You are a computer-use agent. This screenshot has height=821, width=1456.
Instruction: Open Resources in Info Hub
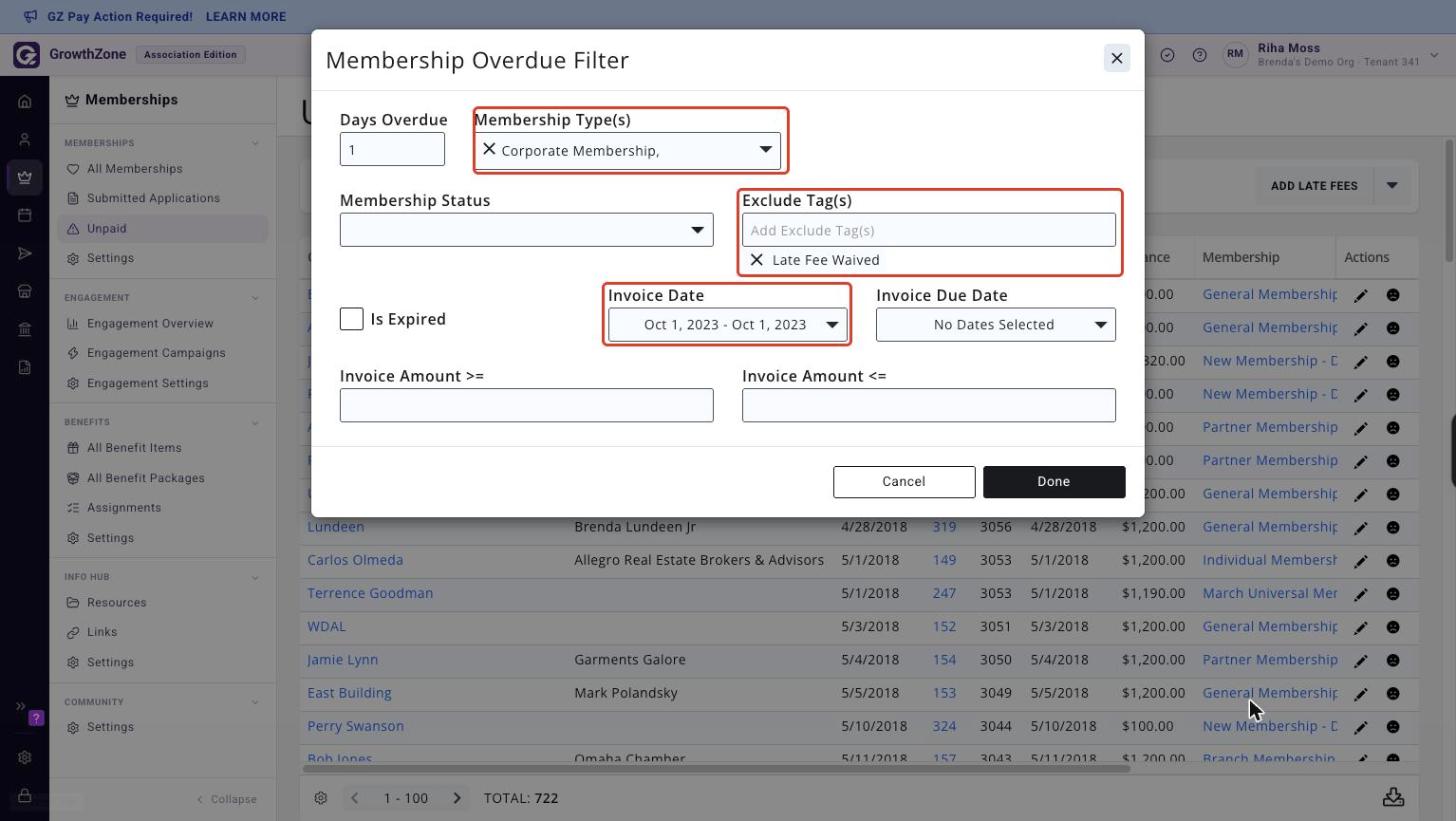click(116, 603)
